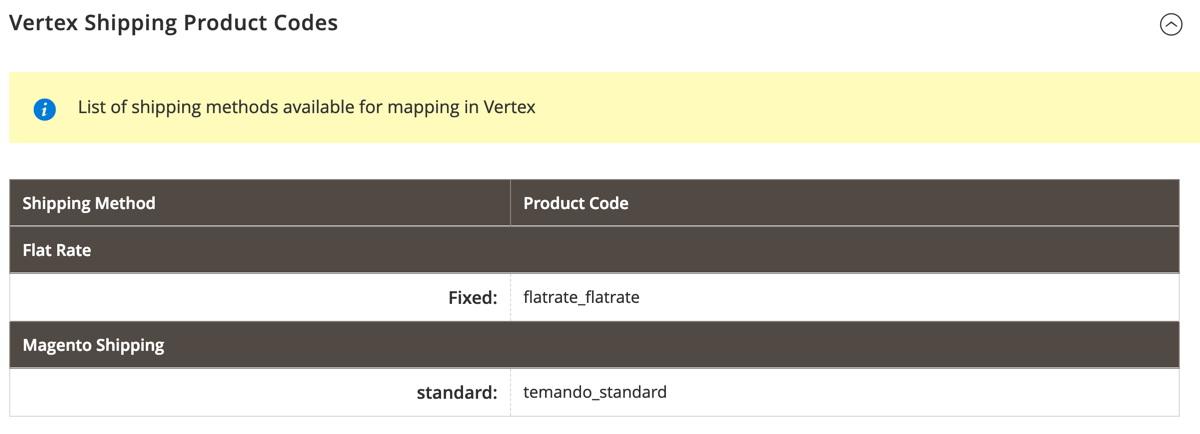Select the Magento Shipping group row

pyautogui.click(x=595, y=345)
